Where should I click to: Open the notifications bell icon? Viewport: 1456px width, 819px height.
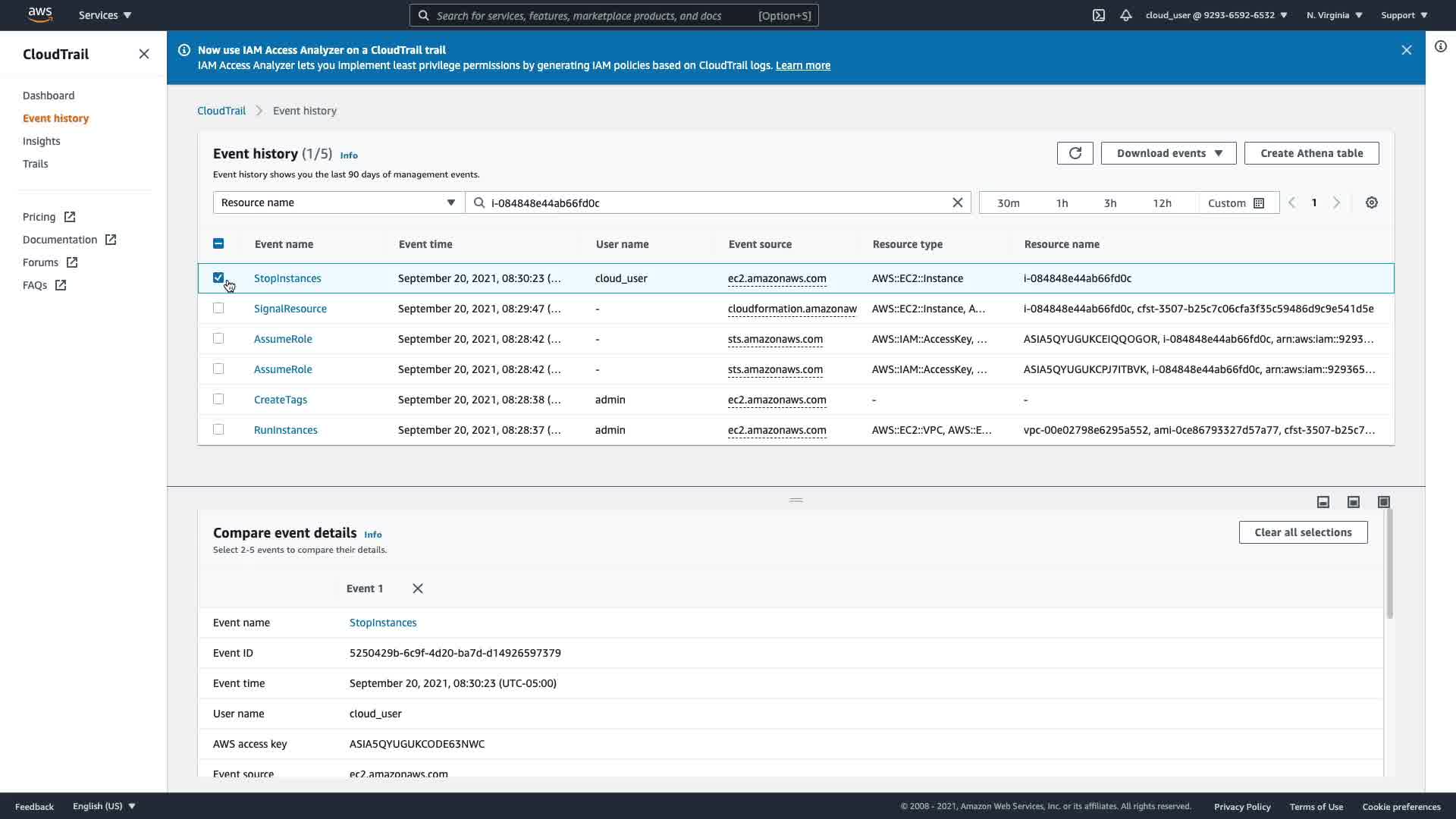(1125, 15)
